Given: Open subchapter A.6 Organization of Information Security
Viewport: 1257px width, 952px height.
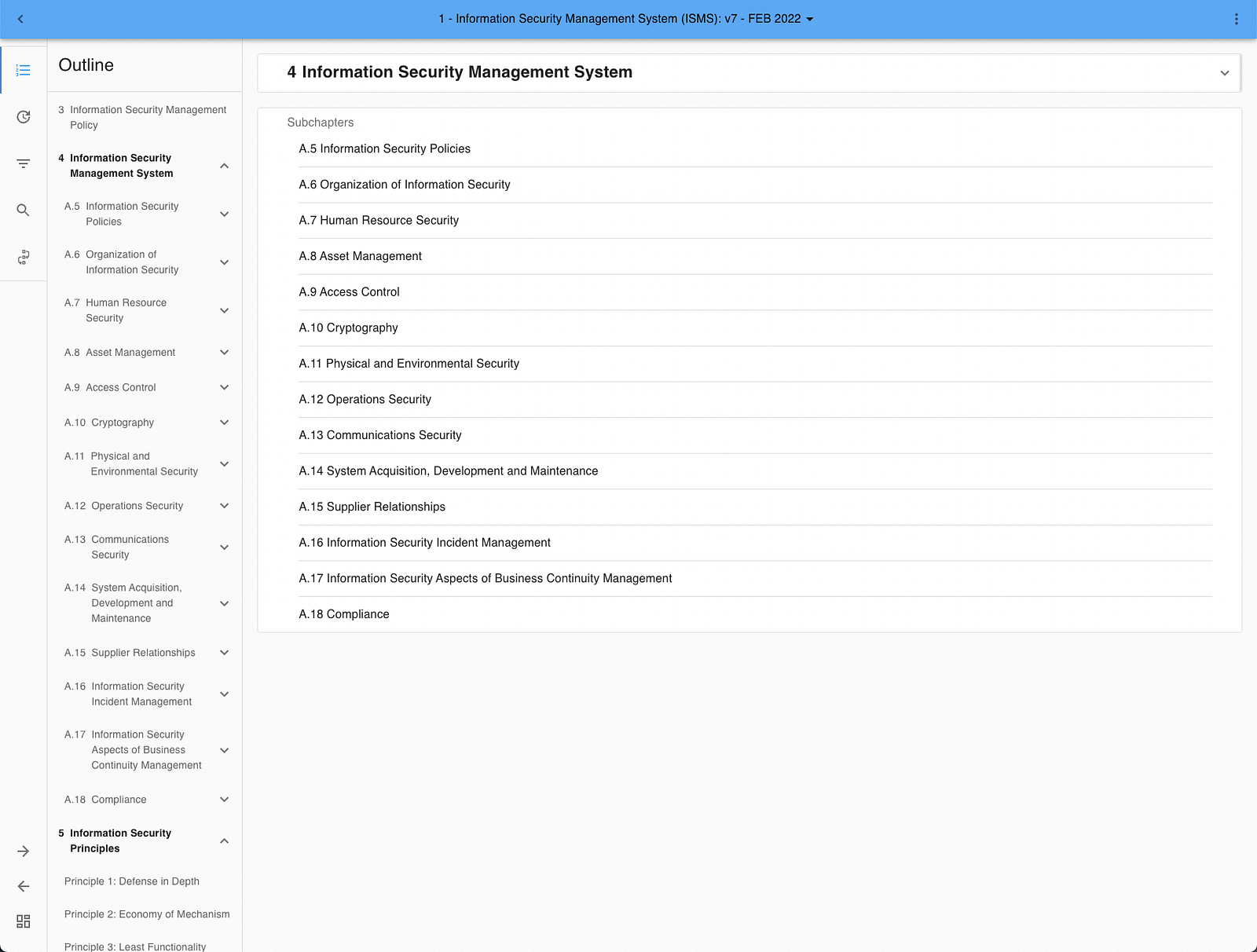Looking at the screenshot, I should (x=405, y=185).
